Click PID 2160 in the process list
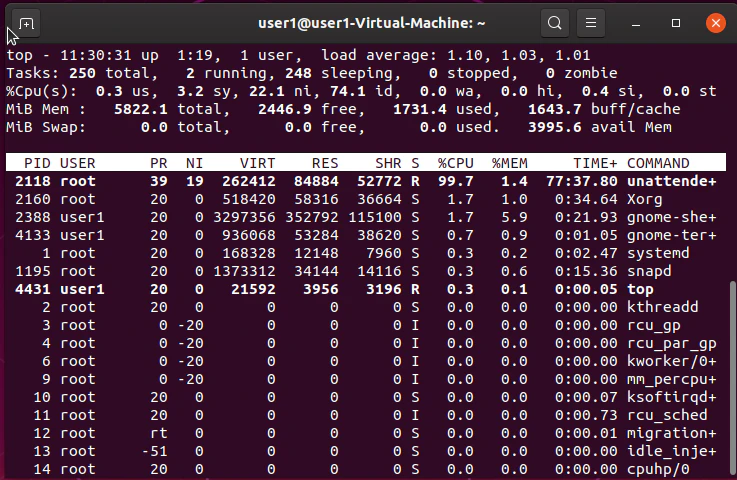Viewport: 737px width, 480px height. point(32,199)
